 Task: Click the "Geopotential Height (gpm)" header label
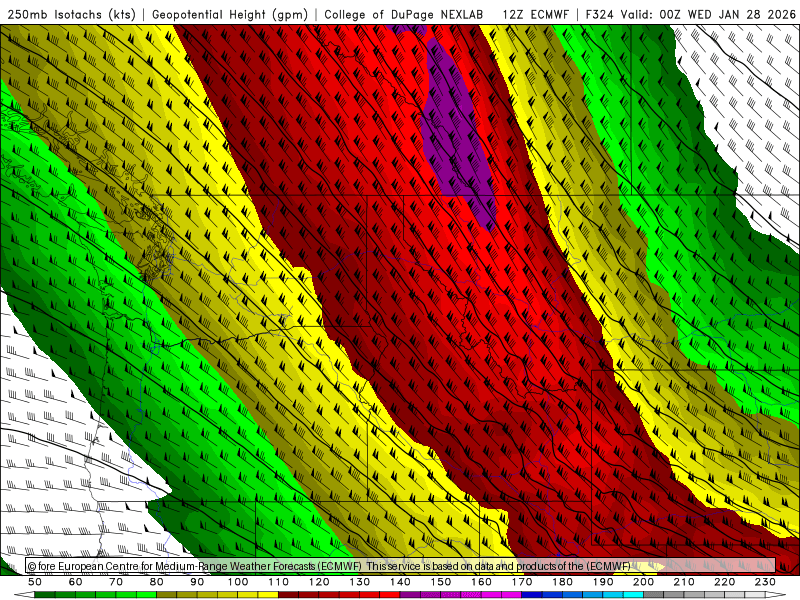tap(230, 14)
